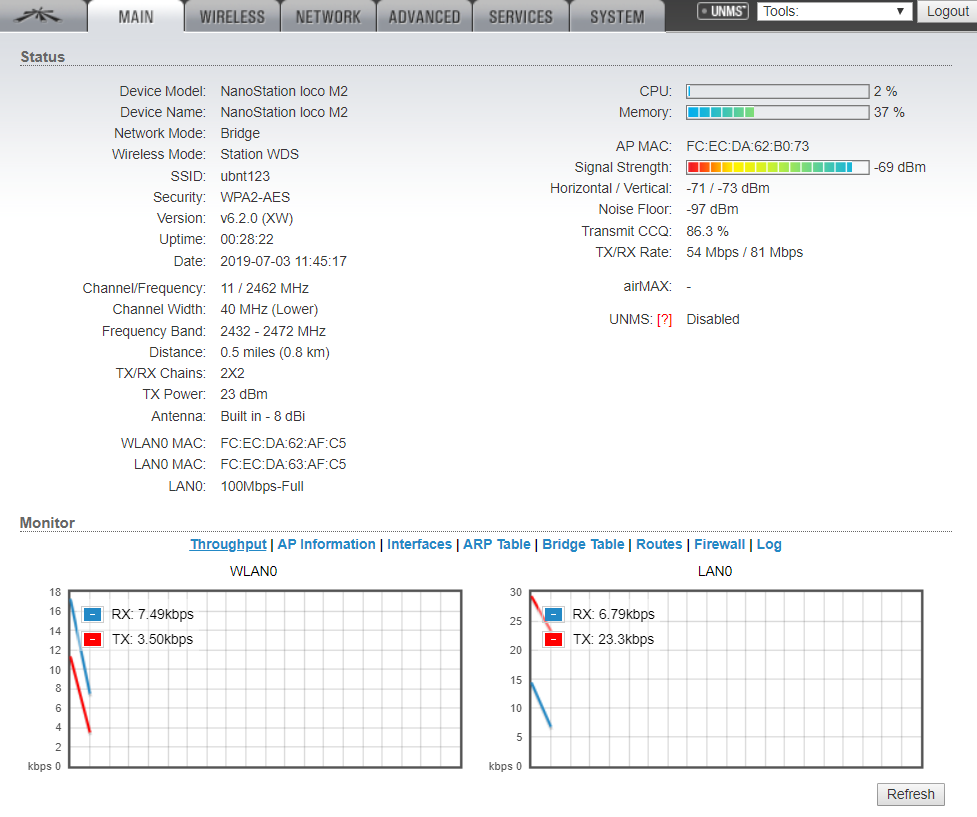
Task: Open the Firewall monitor link
Action: pyautogui.click(x=720, y=544)
